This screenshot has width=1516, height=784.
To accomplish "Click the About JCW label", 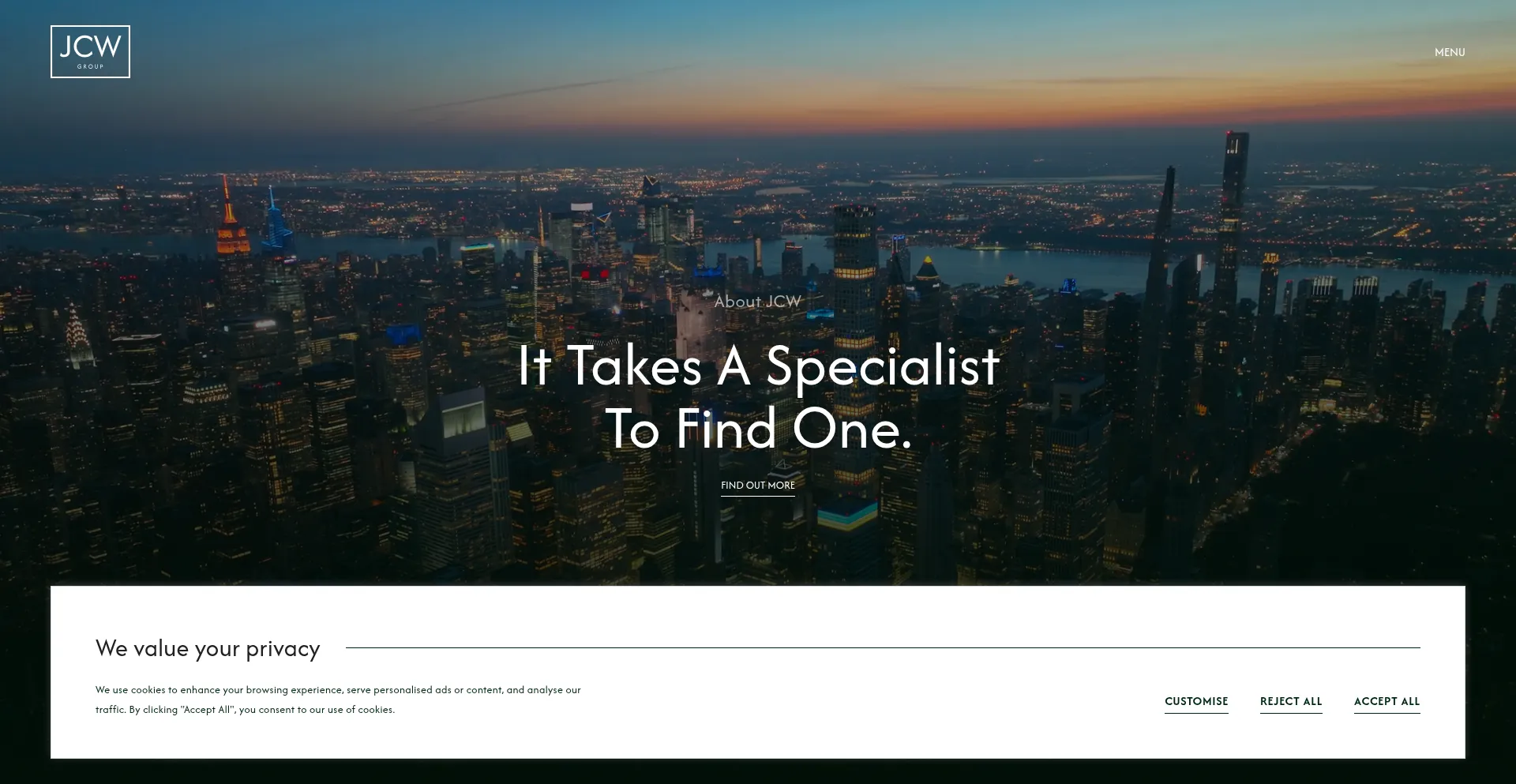I will coord(757,302).
